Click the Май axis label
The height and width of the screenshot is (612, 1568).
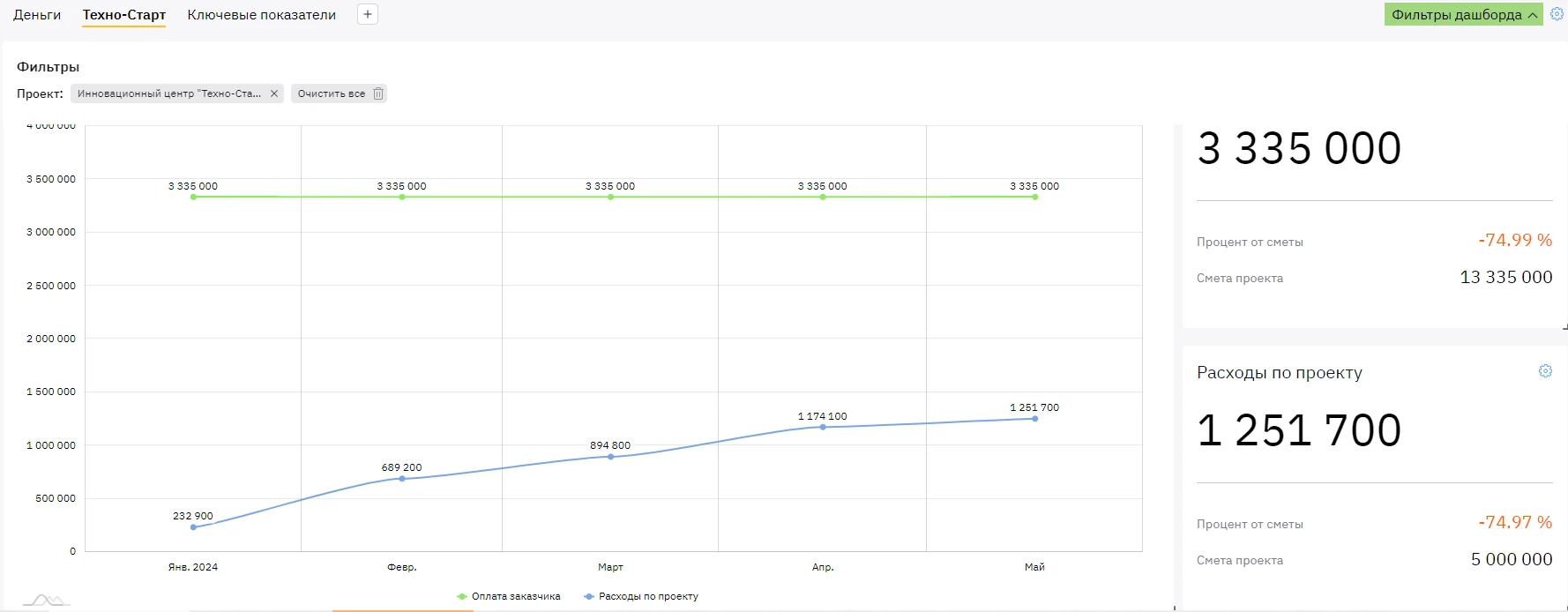[1034, 567]
